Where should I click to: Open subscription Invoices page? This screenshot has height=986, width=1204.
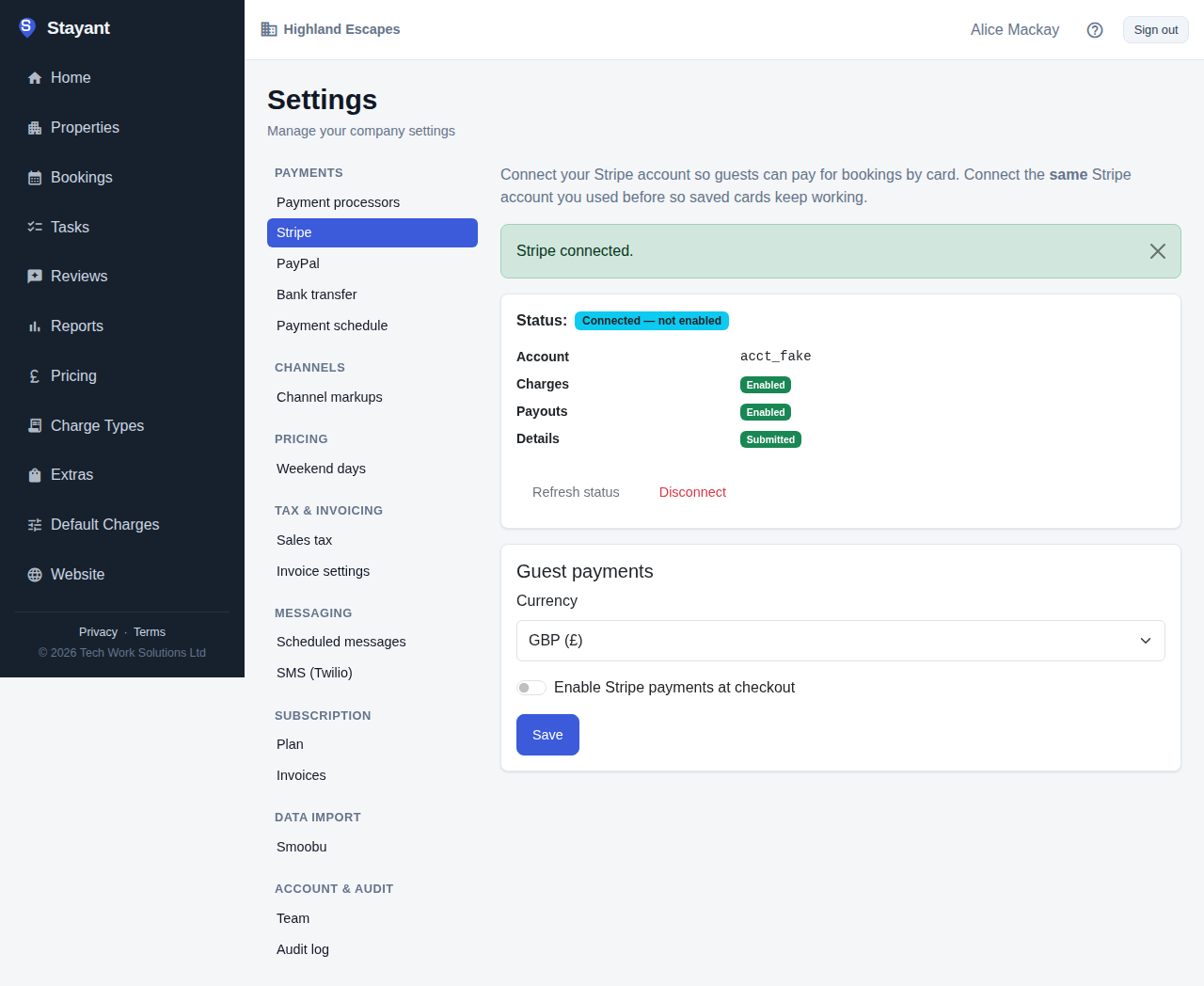[372, 775]
